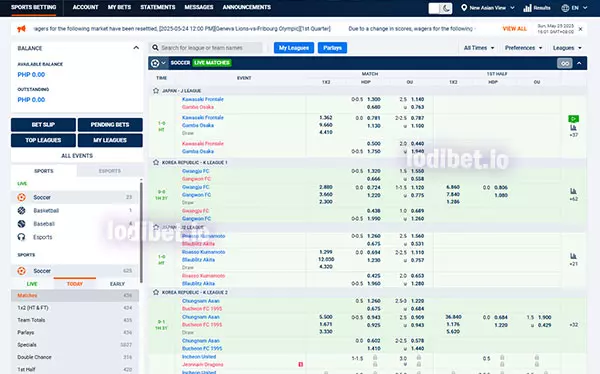
Task: Select the 36.840 first half 1X2 odds
Action: 453,317
